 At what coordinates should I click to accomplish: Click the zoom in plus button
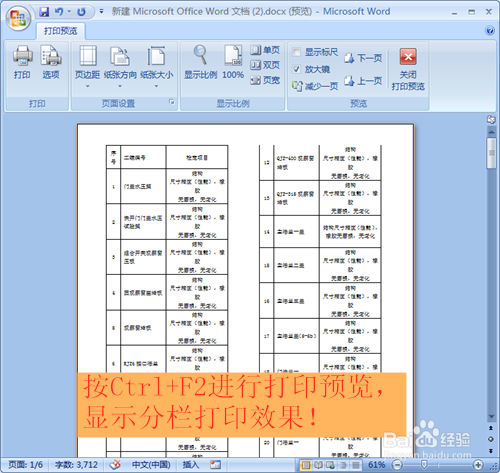point(478,465)
